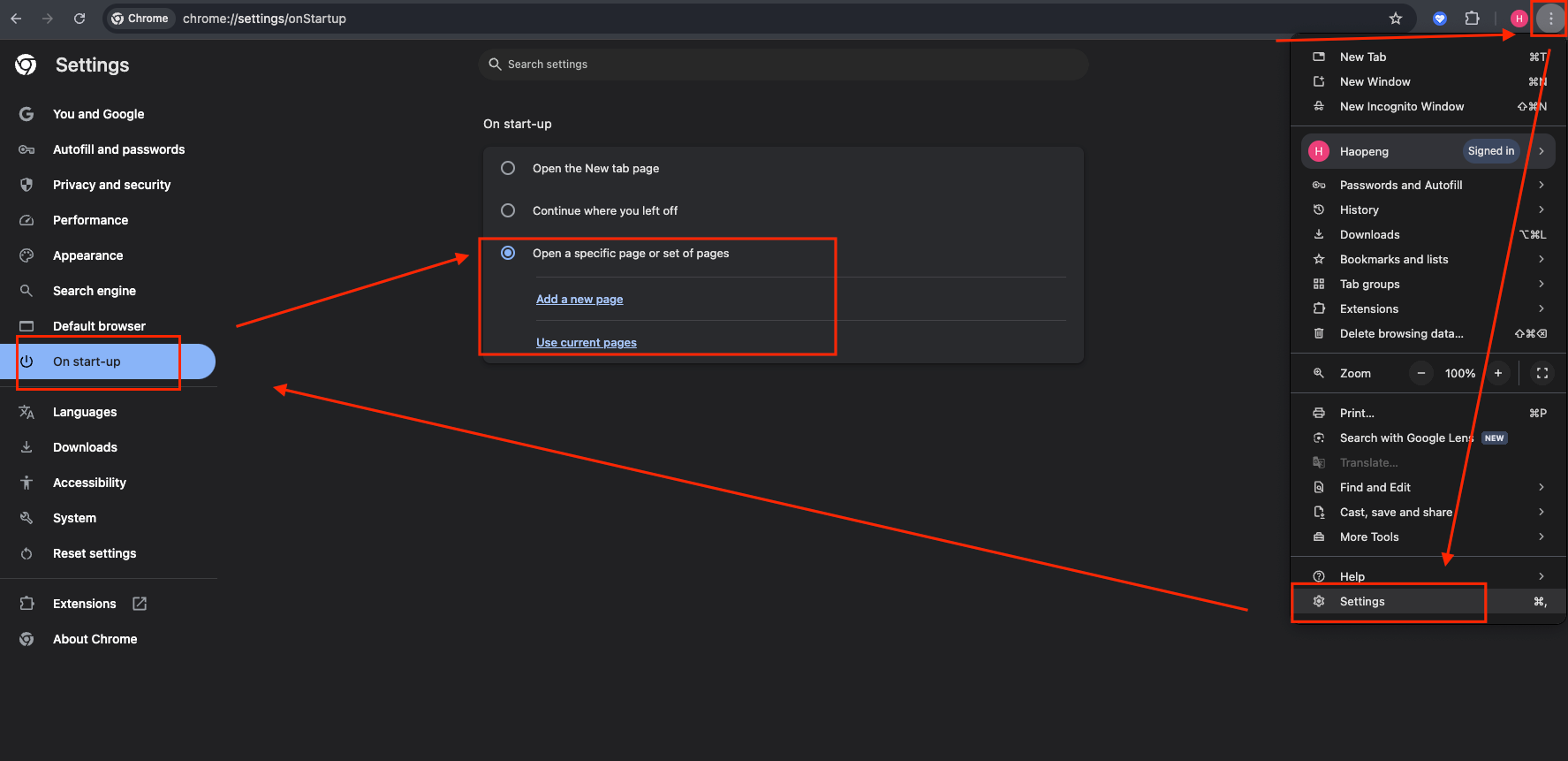Click the browser back arrow

[x=16, y=19]
